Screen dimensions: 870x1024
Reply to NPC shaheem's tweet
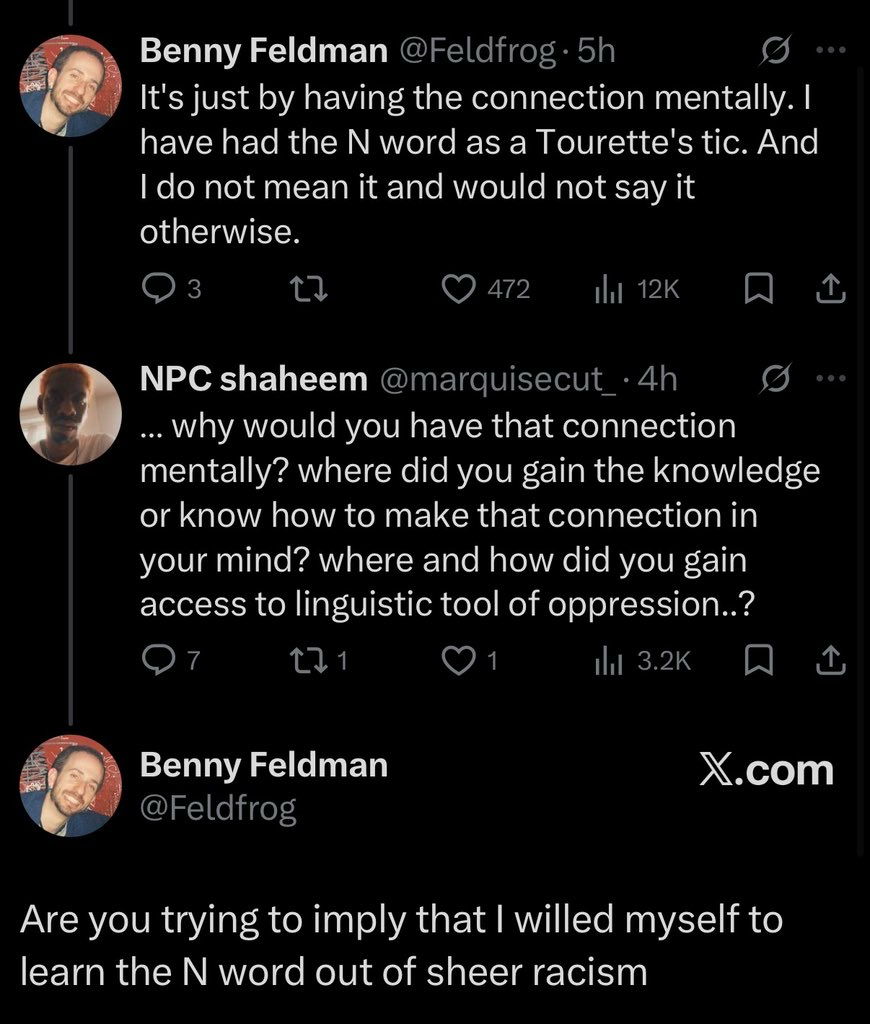[158, 661]
